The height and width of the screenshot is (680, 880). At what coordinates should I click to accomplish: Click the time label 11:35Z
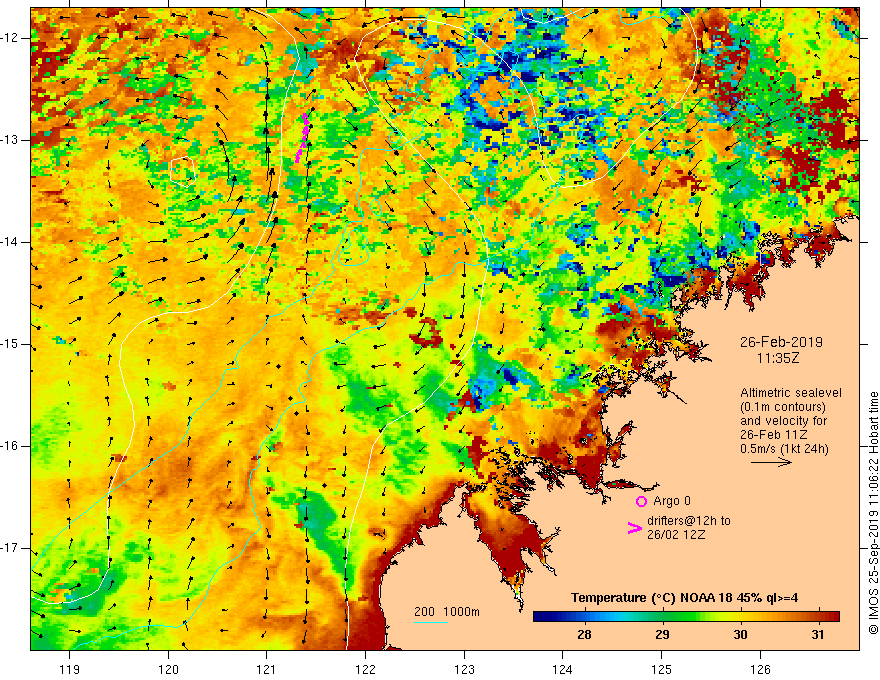778,358
